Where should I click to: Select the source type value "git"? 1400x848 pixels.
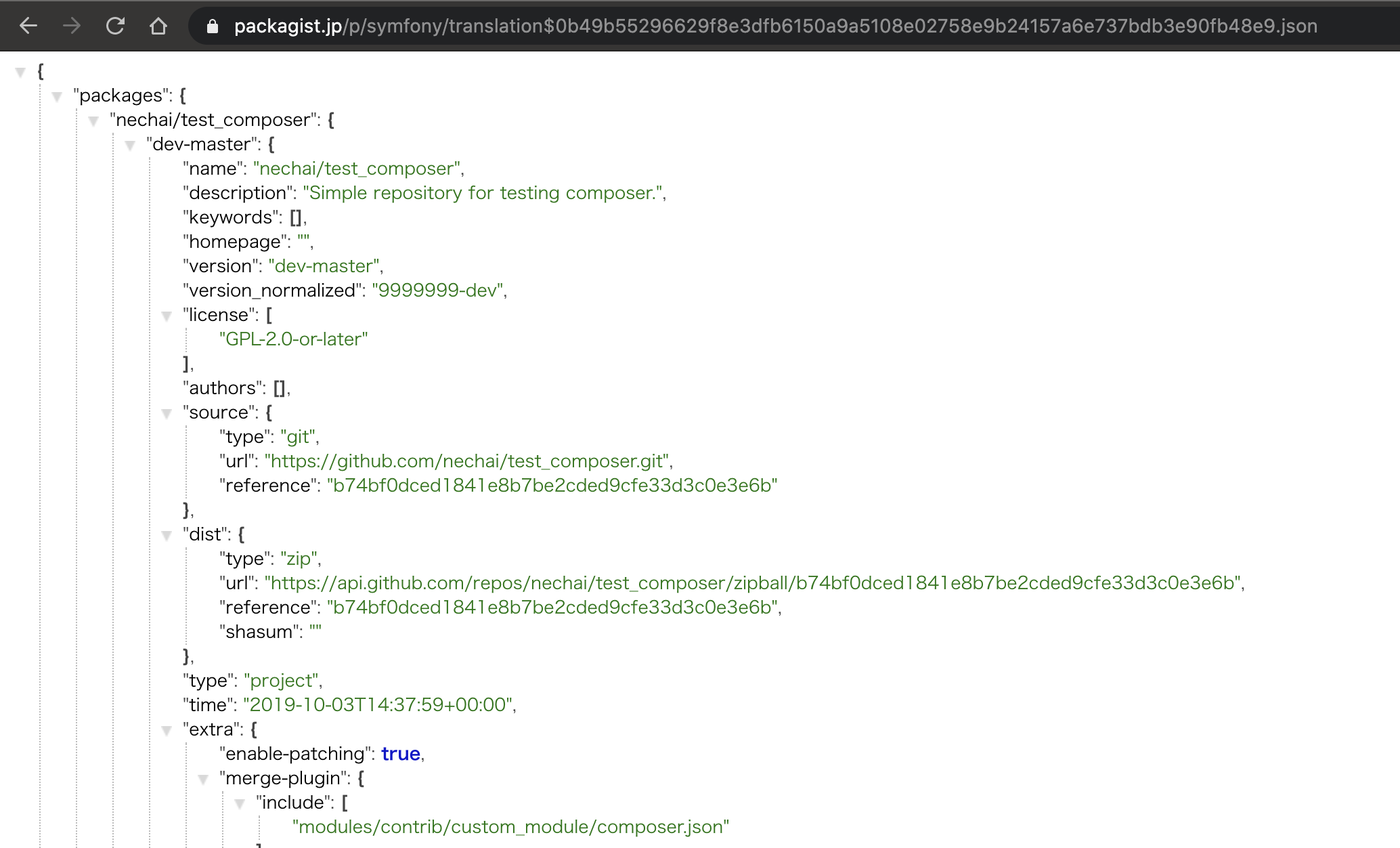(x=298, y=437)
